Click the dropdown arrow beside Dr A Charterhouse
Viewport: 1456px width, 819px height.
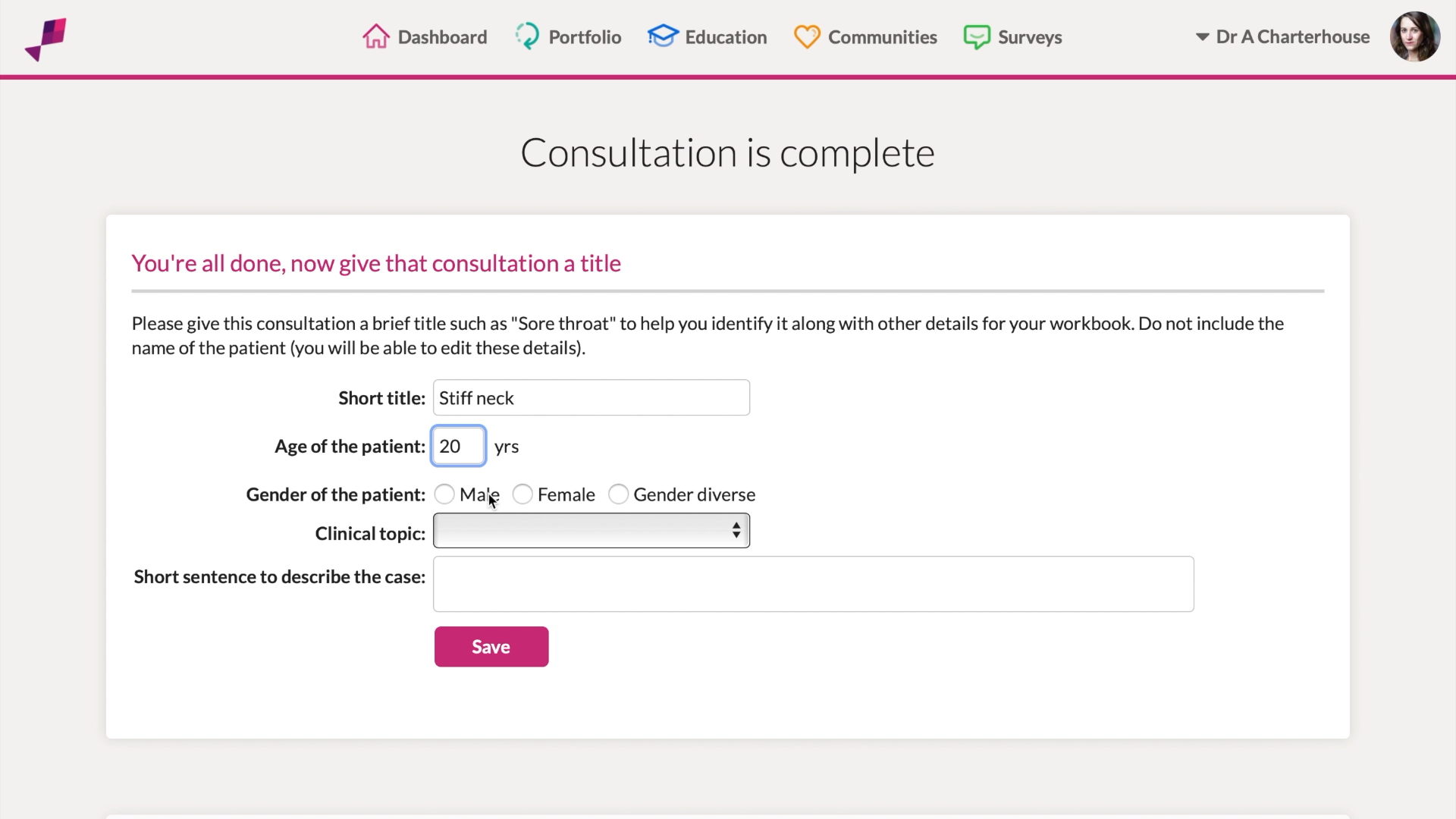tap(1202, 36)
